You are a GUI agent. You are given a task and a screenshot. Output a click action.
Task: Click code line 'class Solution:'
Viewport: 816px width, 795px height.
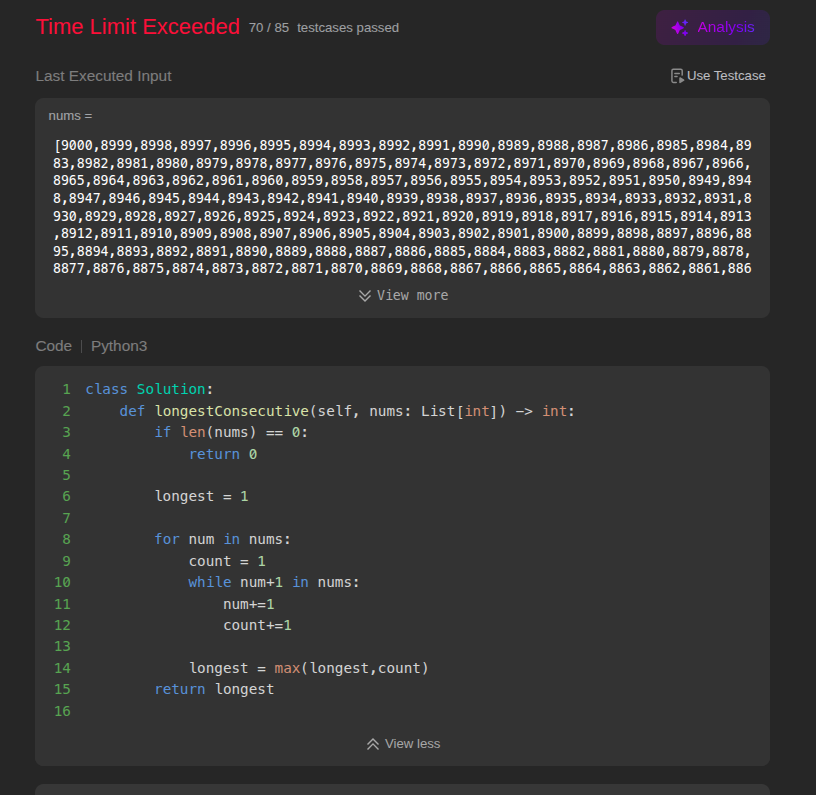pos(149,389)
